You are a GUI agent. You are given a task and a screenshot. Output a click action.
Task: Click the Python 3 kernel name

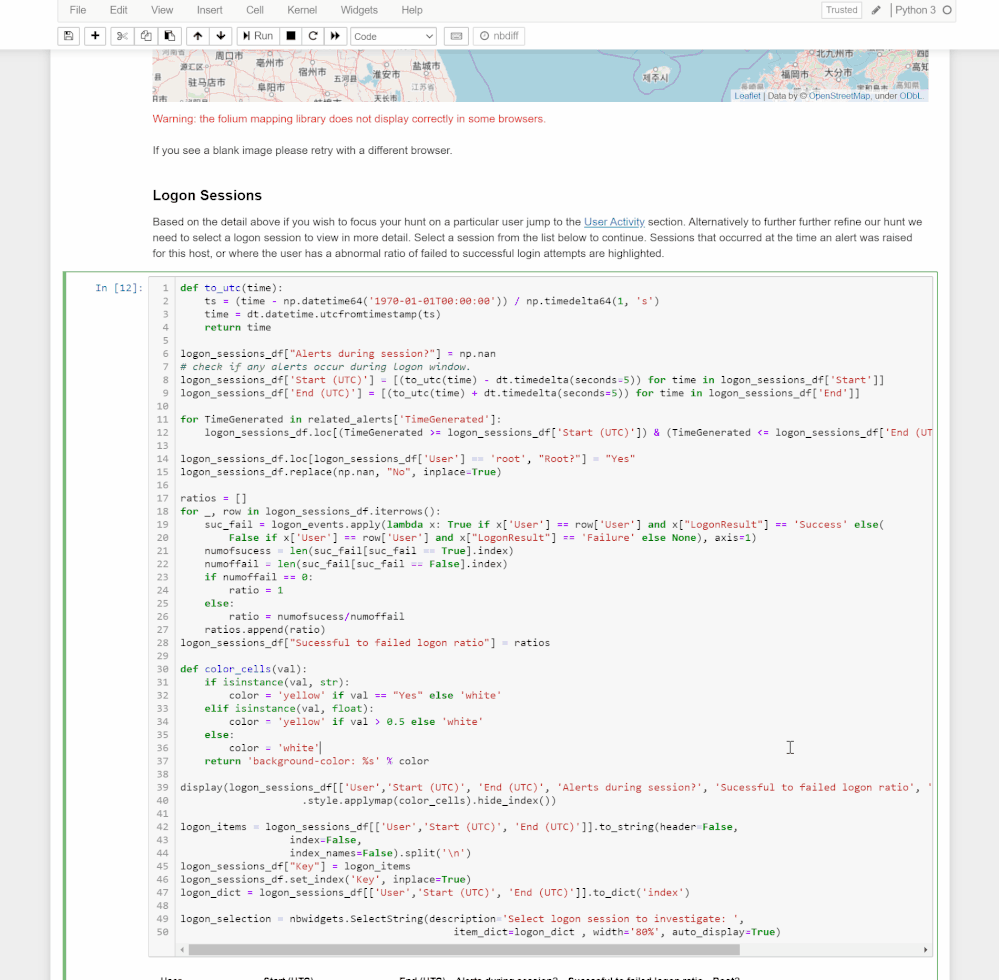coord(916,10)
